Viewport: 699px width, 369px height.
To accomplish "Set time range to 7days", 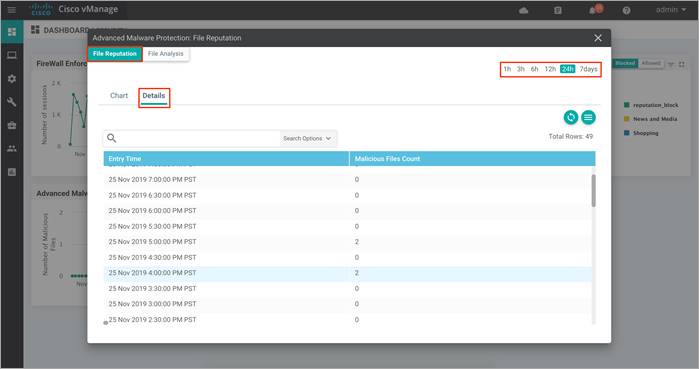I will tap(588, 69).
